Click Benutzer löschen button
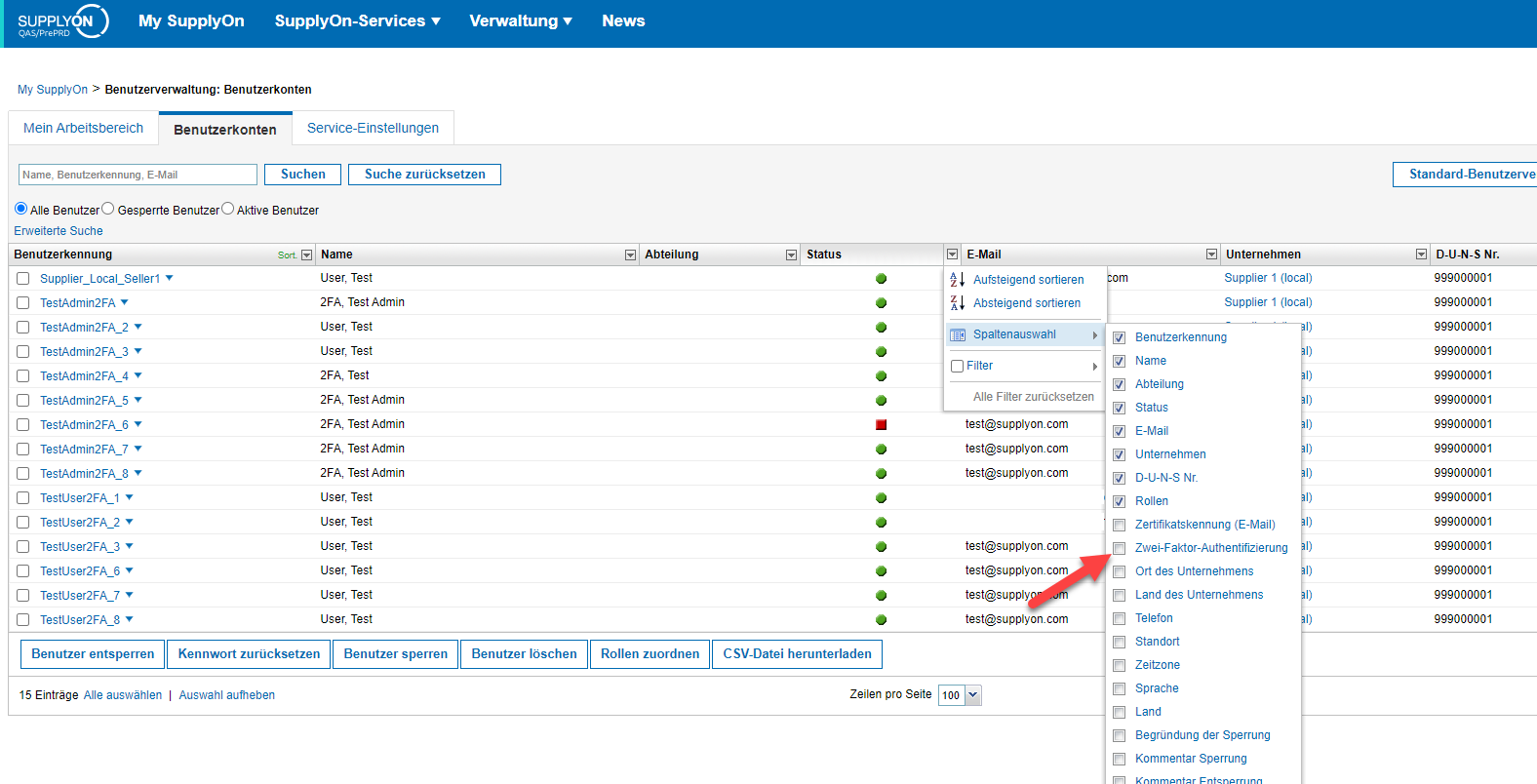Viewport: 1537px width, 784px height. 524,654
